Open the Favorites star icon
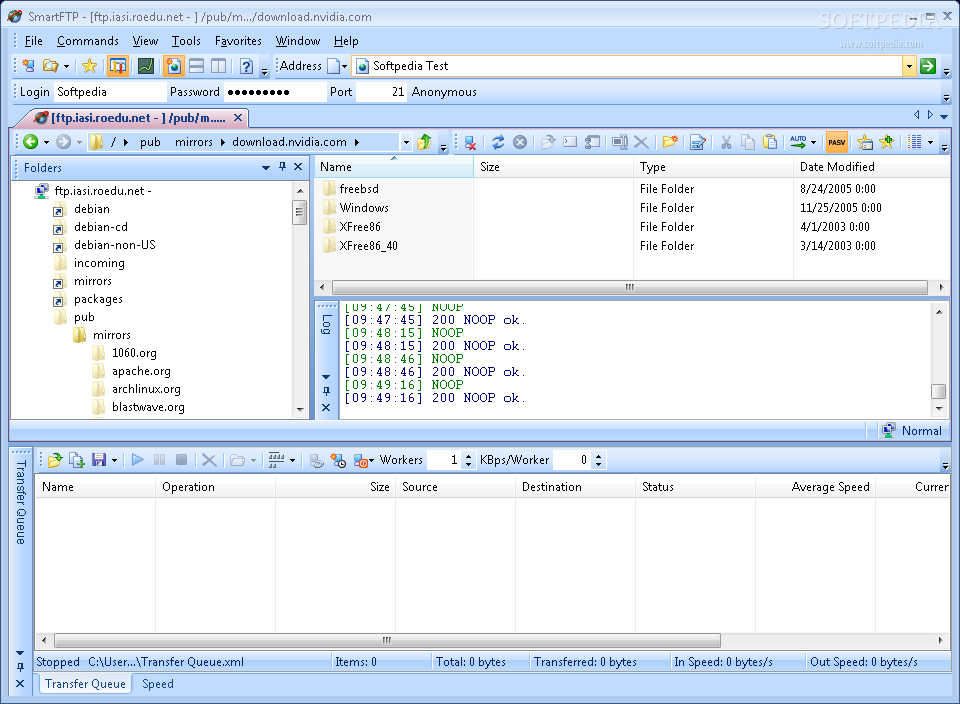This screenshot has height=704, width=960. [x=89, y=66]
